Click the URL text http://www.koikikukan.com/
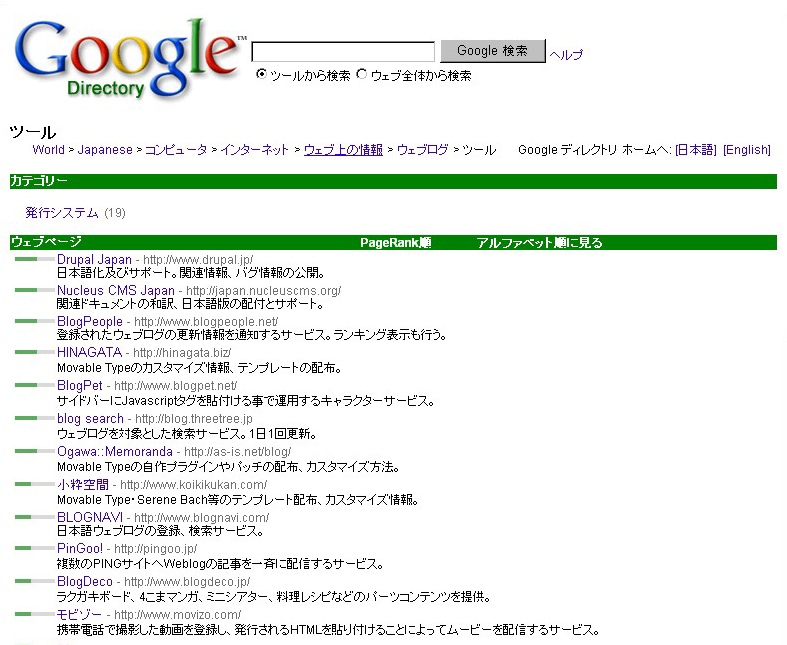Image resolution: width=787 pixels, height=645 pixels. (x=194, y=485)
